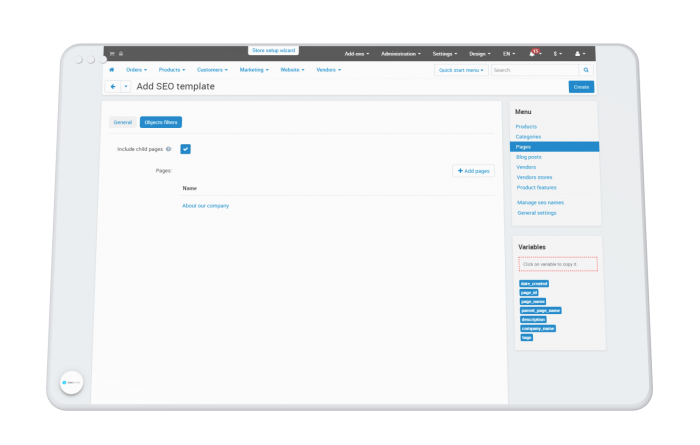Screen dimensions: 700x445
Task: Copy the page_id variable
Action: point(529,292)
